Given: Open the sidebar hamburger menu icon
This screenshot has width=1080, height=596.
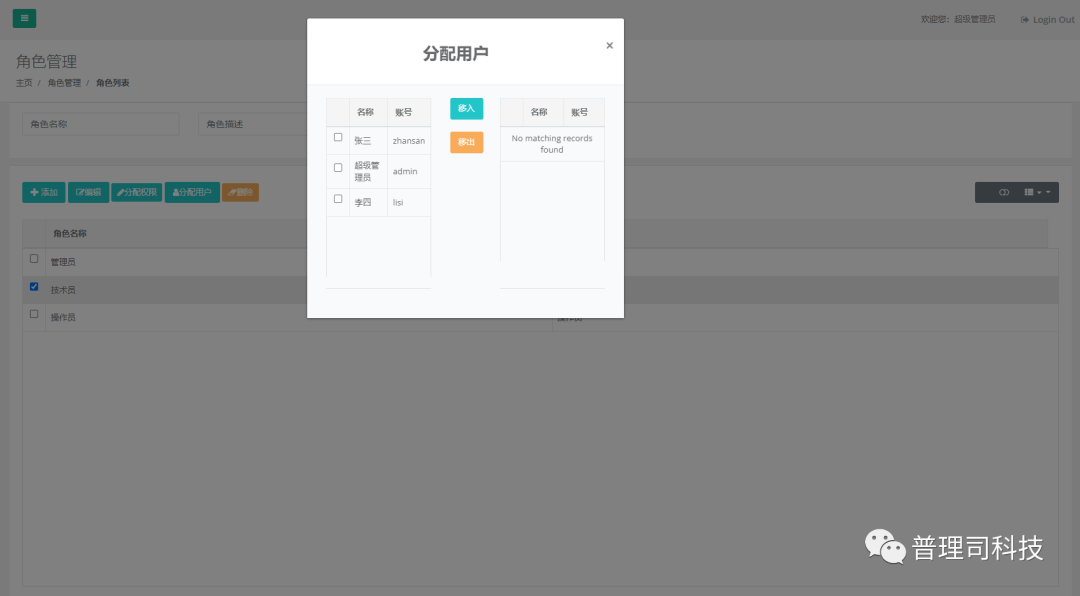Looking at the screenshot, I should pyautogui.click(x=24, y=18).
